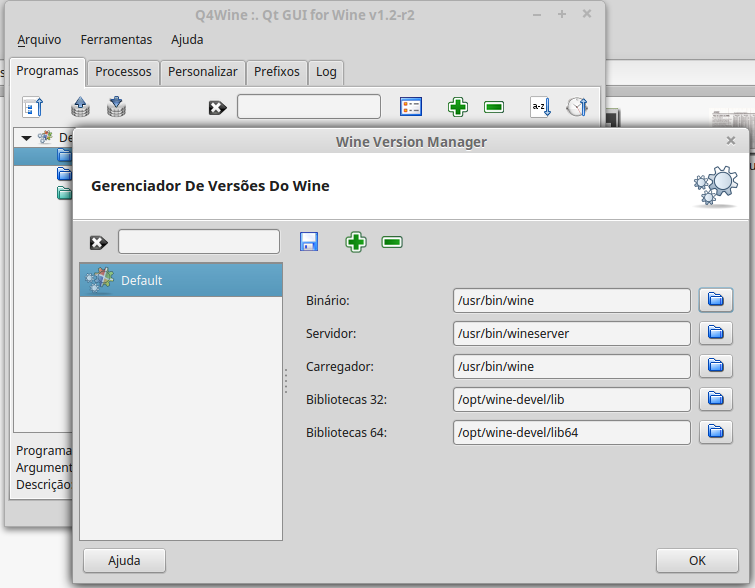The height and width of the screenshot is (588, 755).
Task: Browse for the Servidor path
Action: 716,333
